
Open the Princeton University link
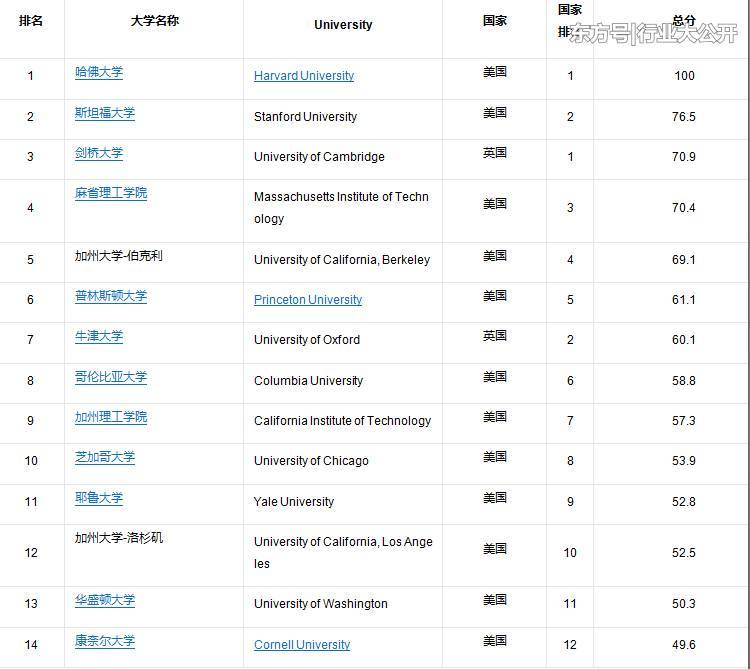pyautogui.click(x=308, y=300)
